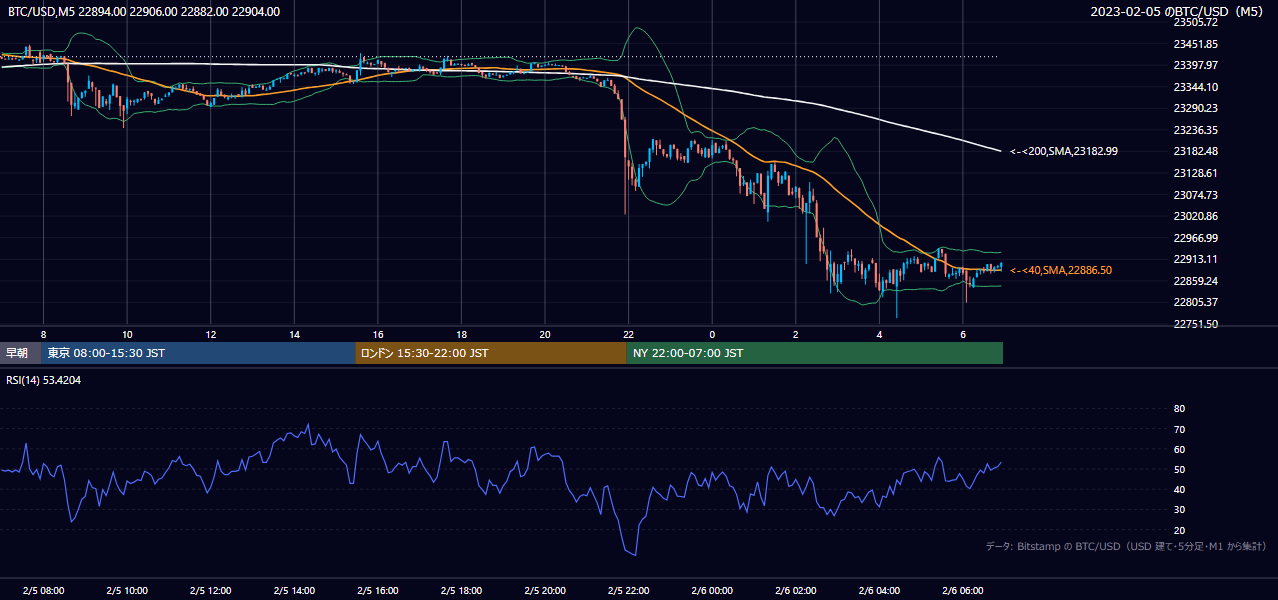The image size is (1278, 600).
Task: Click time axis label 2/5 10:00
Action: tap(127, 591)
